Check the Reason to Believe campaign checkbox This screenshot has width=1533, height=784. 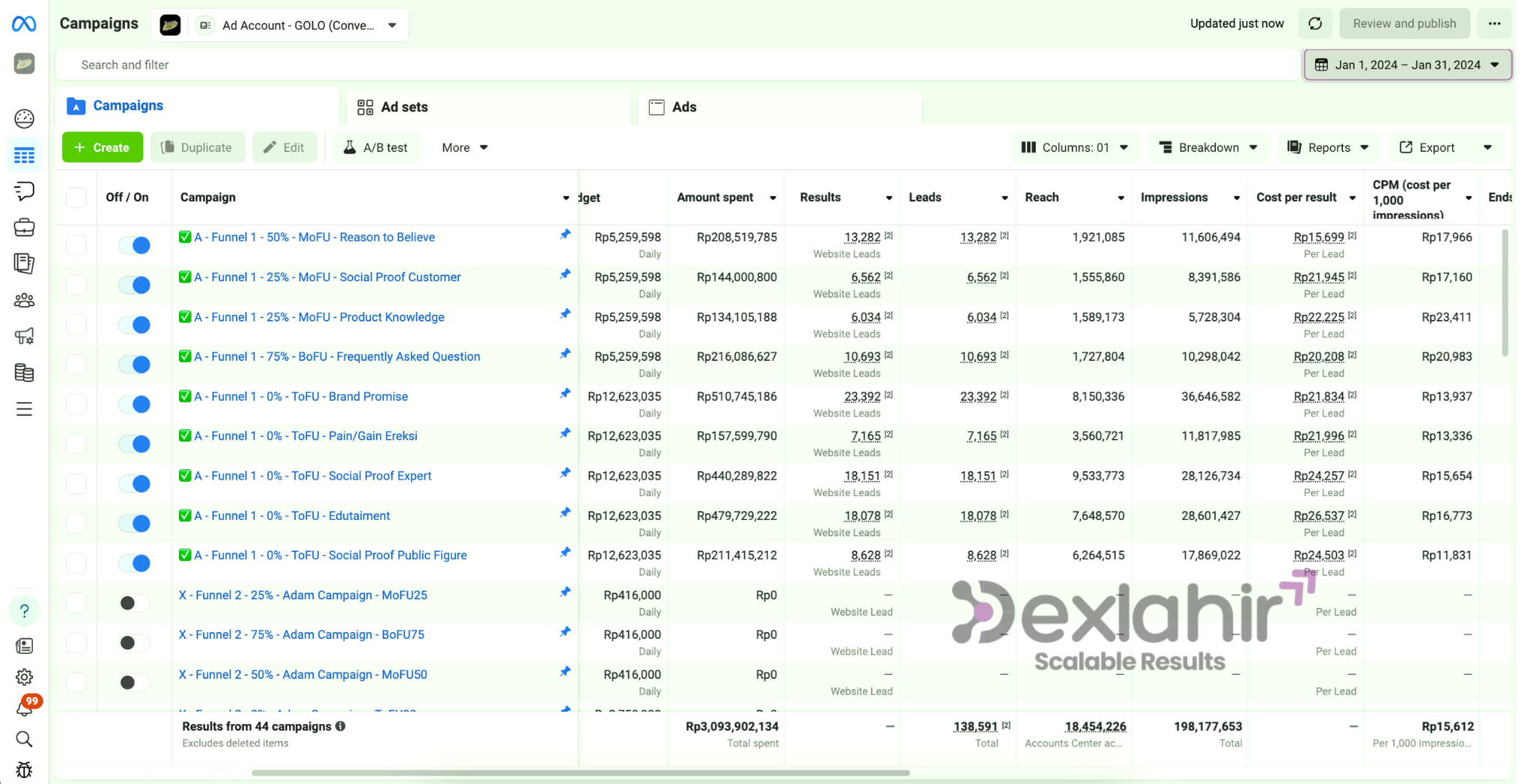pyautogui.click(x=76, y=245)
